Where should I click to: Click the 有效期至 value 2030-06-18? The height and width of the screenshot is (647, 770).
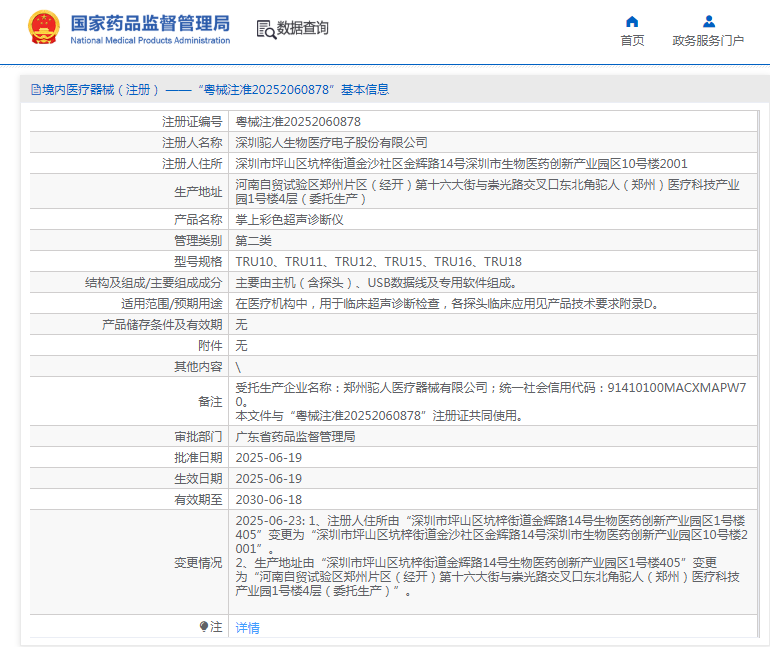click(268, 500)
